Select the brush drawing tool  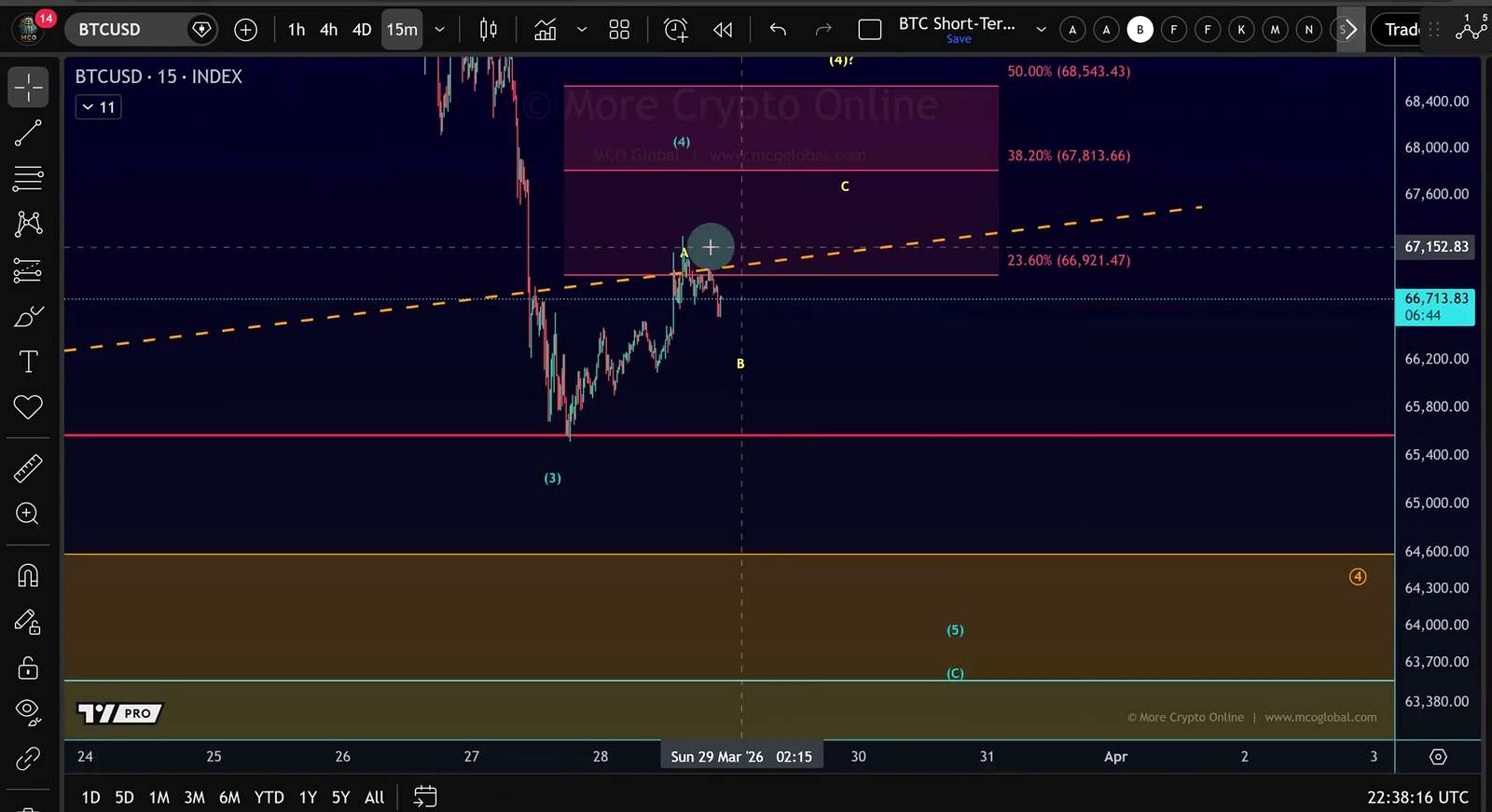[28, 317]
